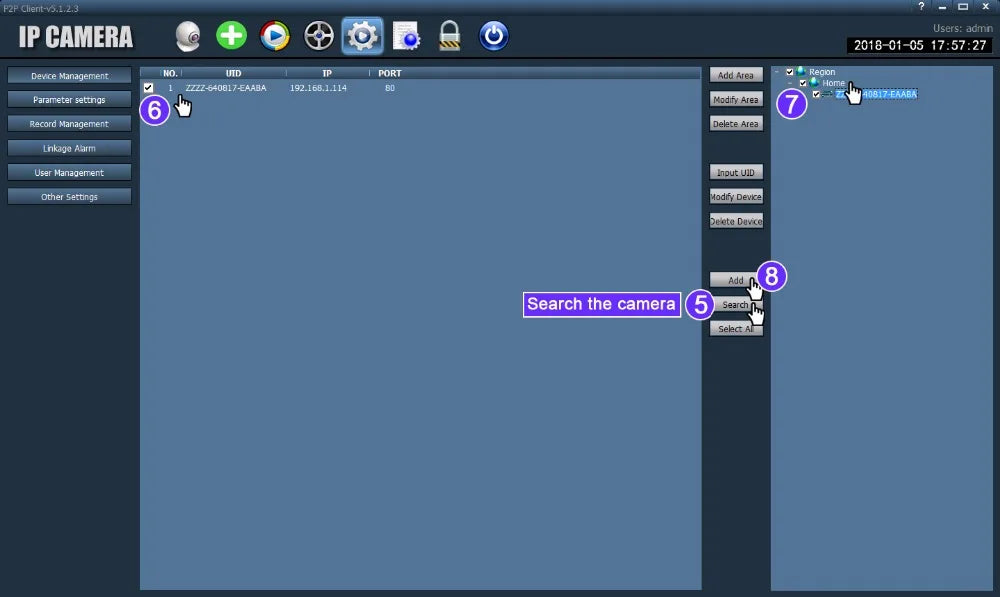
Task: Click the blue power icon
Action: [494, 36]
